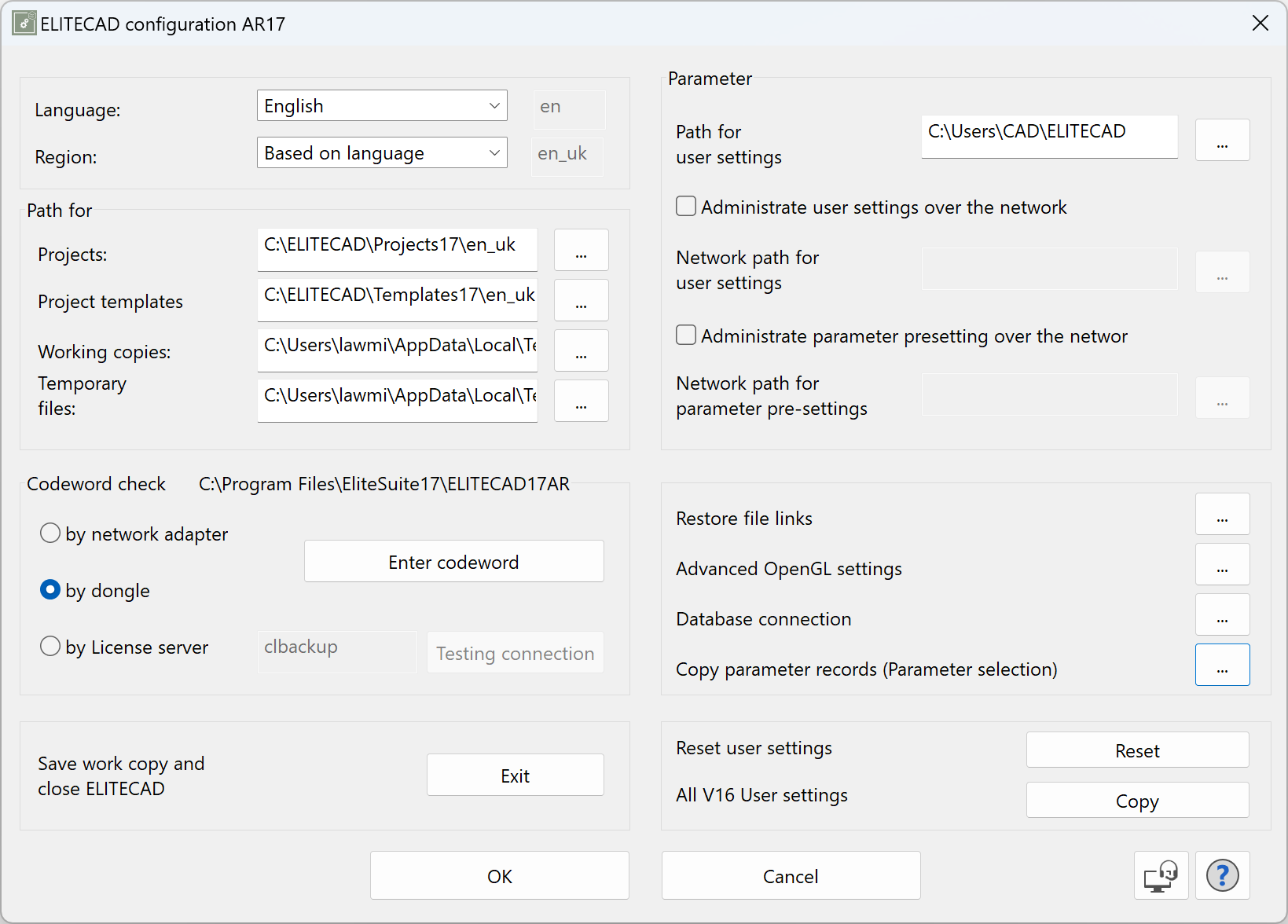Screen dimensions: 1288x924
Task: Click Temporary files path field
Action: pos(397,401)
